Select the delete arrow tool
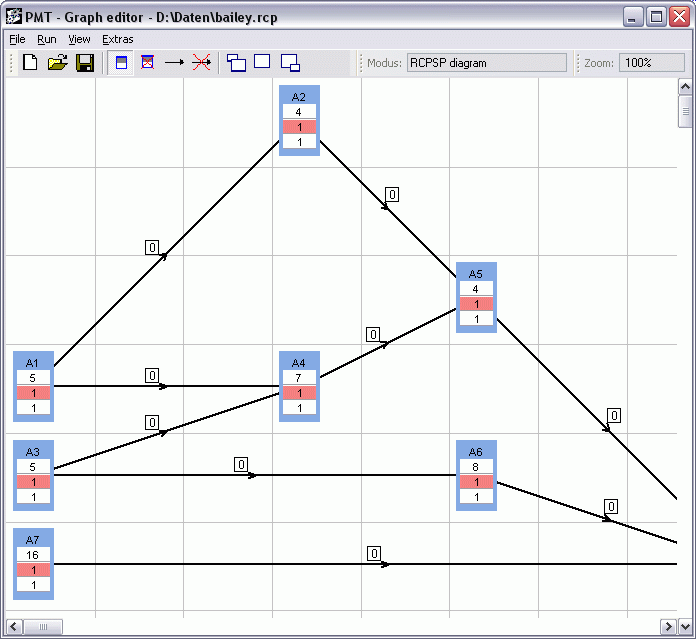Viewport: 696px width, 639px height. point(201,63)
